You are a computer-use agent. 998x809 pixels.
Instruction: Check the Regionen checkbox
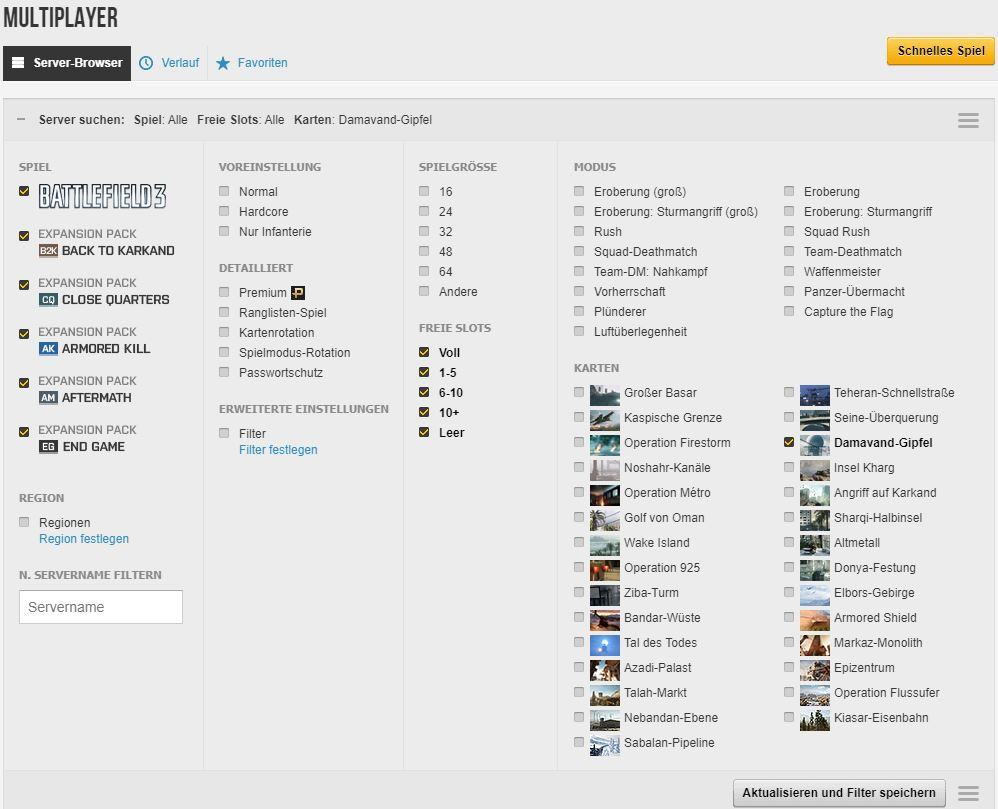(x=24, y=522)
